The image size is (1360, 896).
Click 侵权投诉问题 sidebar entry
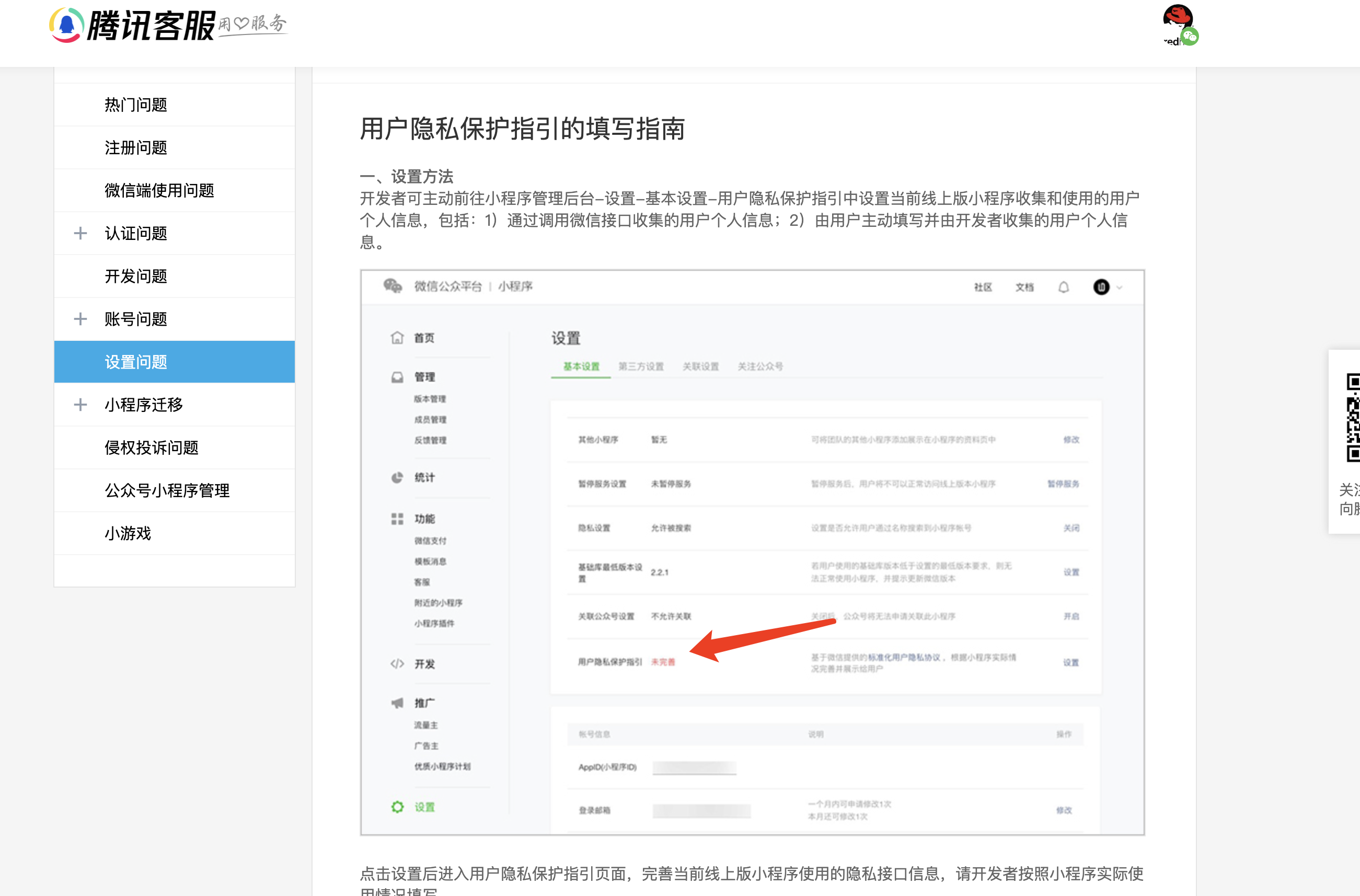point(152,447)
